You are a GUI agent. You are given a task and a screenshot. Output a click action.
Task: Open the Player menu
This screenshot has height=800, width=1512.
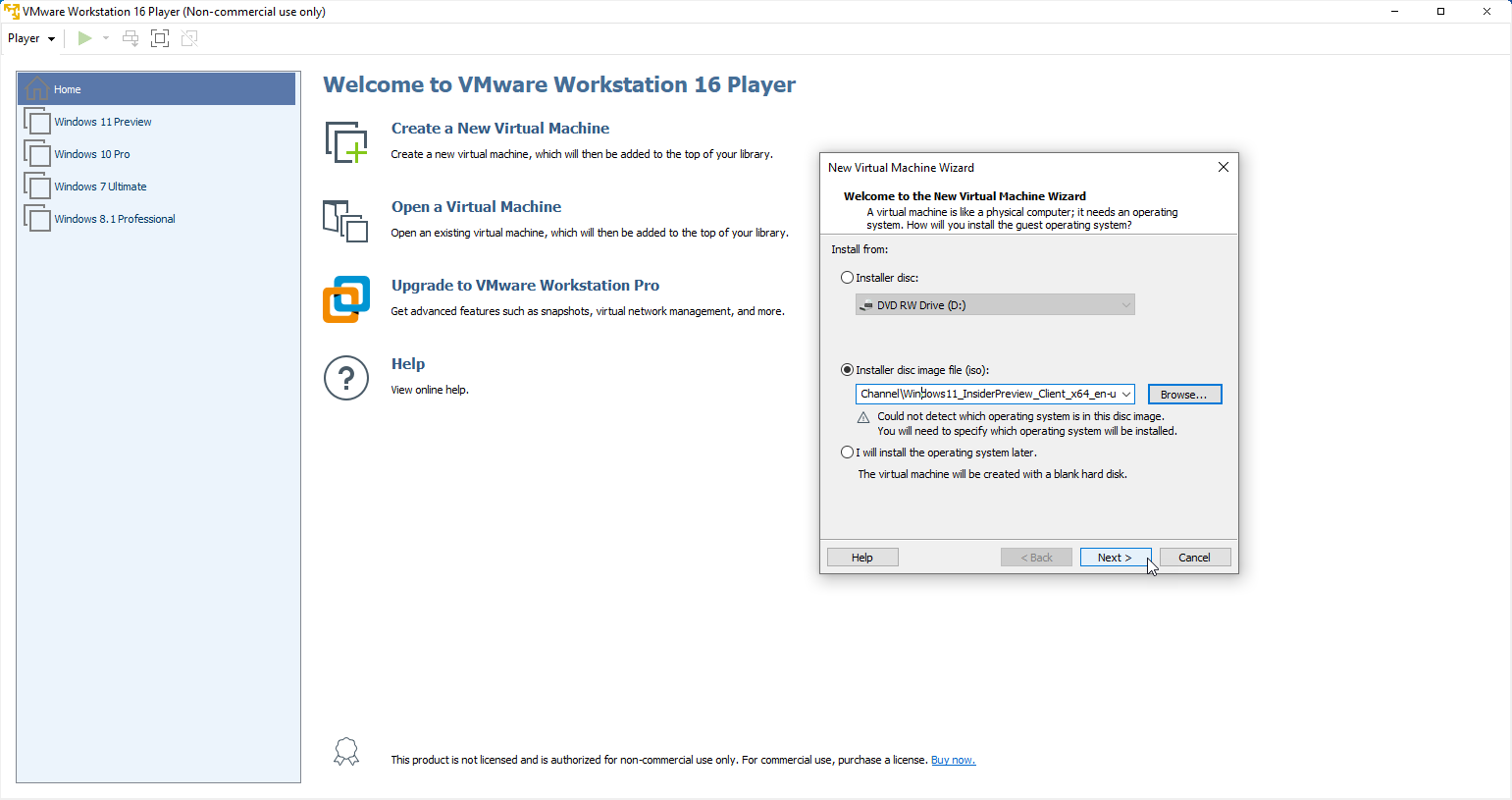tap(31, 38)
